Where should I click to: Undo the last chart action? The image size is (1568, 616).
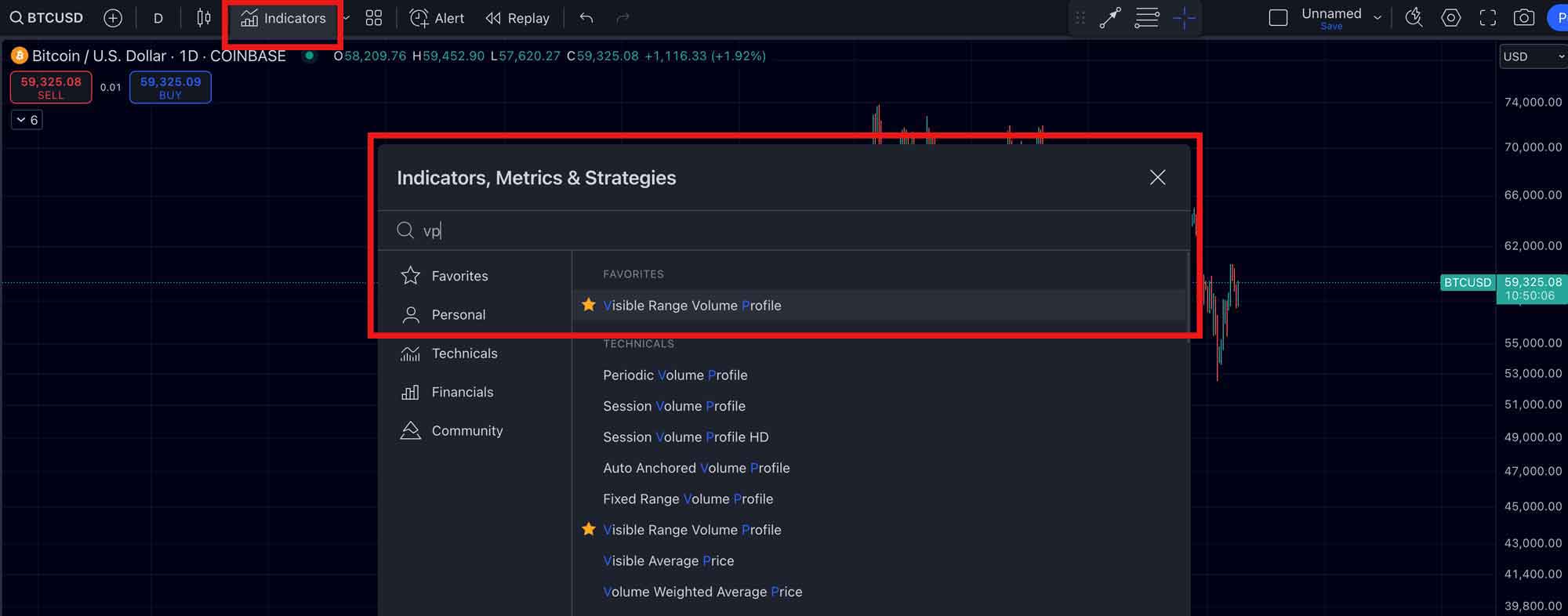(x=586, y=18)
